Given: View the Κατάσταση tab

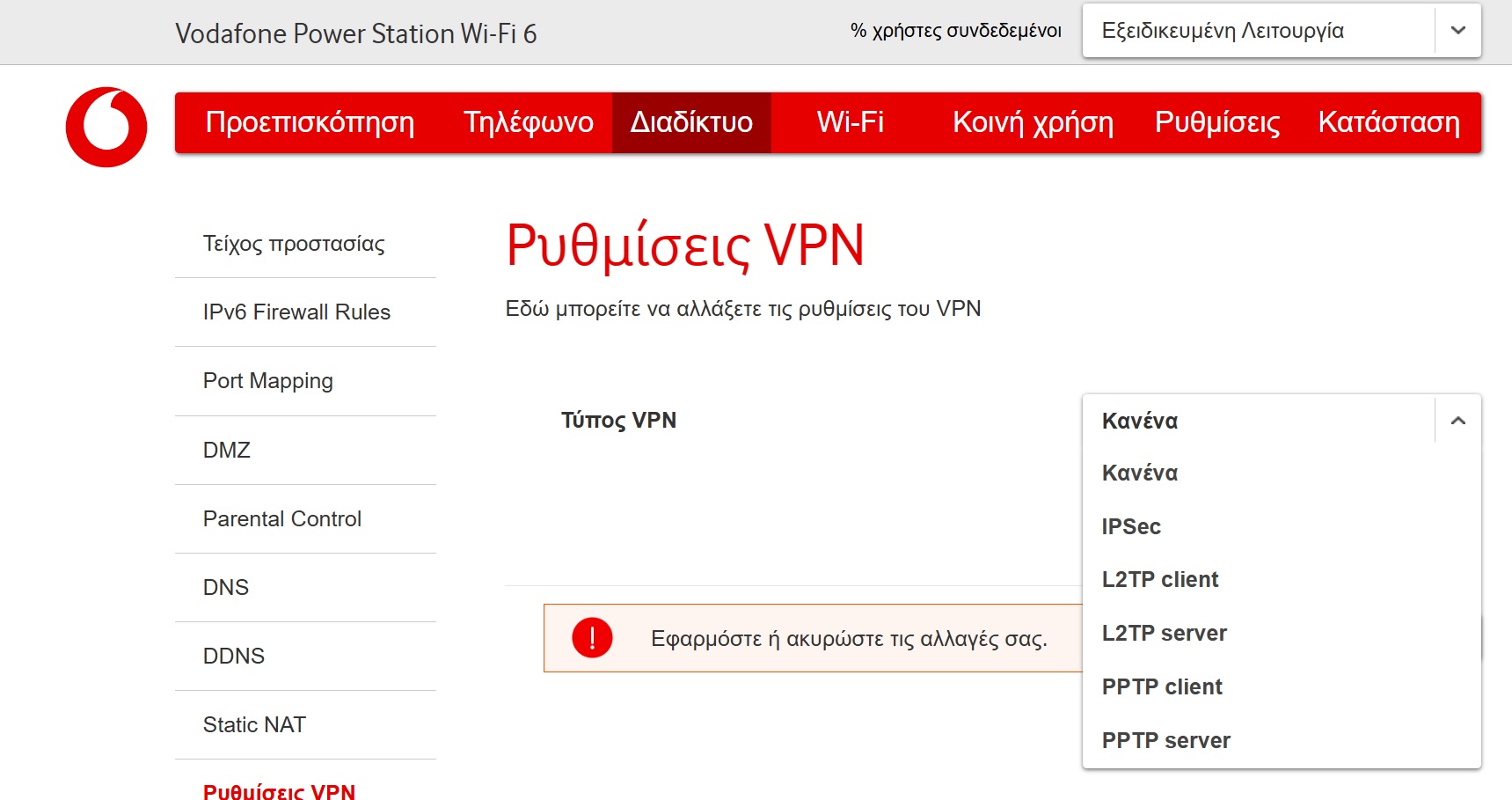Looking at the screenshot, I should [x=1388, y=122].
